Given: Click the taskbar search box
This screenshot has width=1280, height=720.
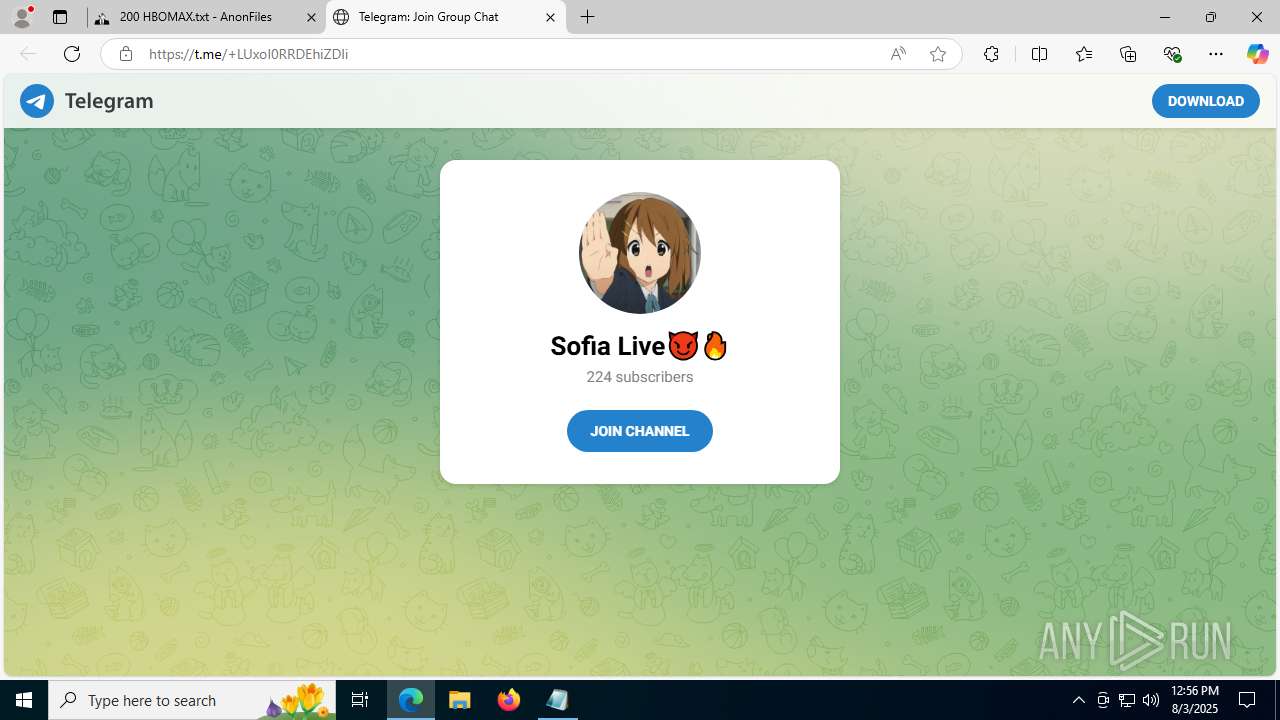Looking at the screenshot, I should pos(192,700).
